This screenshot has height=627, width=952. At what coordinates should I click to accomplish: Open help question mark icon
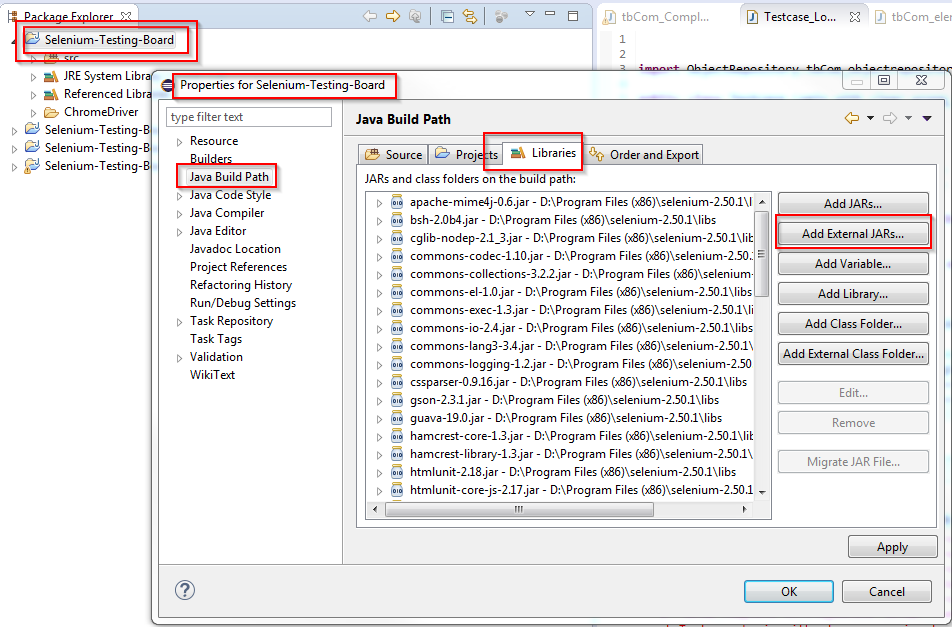coord(185,590)
